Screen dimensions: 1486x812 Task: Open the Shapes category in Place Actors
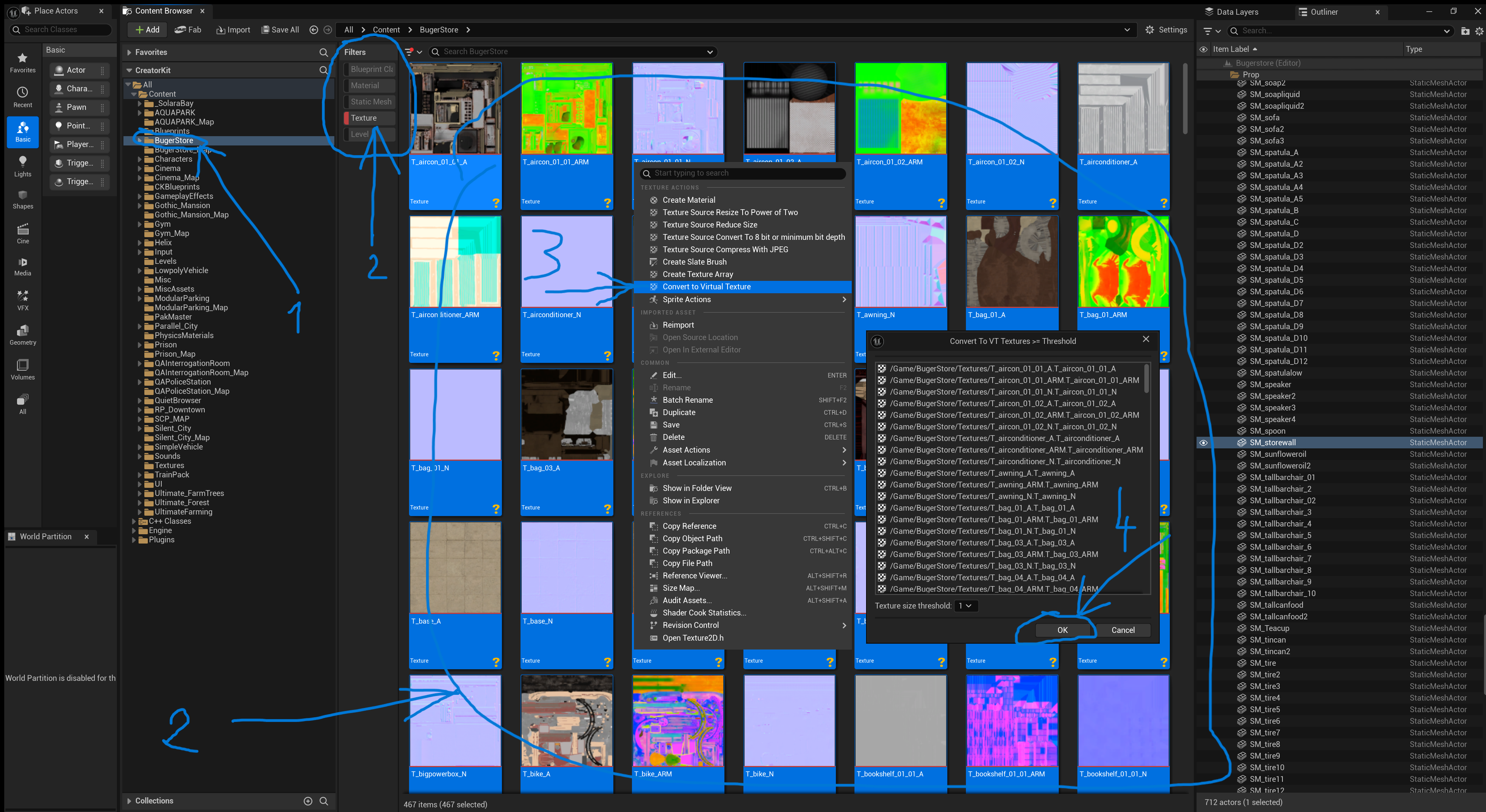(22, 200)
